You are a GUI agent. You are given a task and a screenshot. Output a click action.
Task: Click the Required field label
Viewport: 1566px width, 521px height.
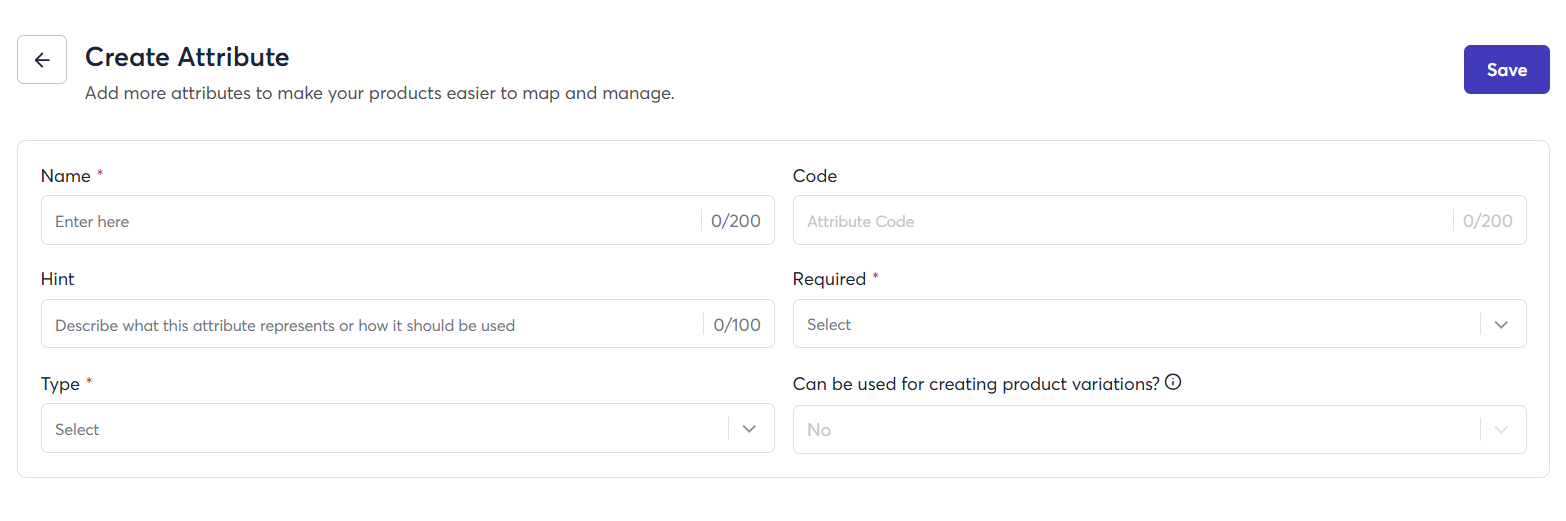pos(829,279)
